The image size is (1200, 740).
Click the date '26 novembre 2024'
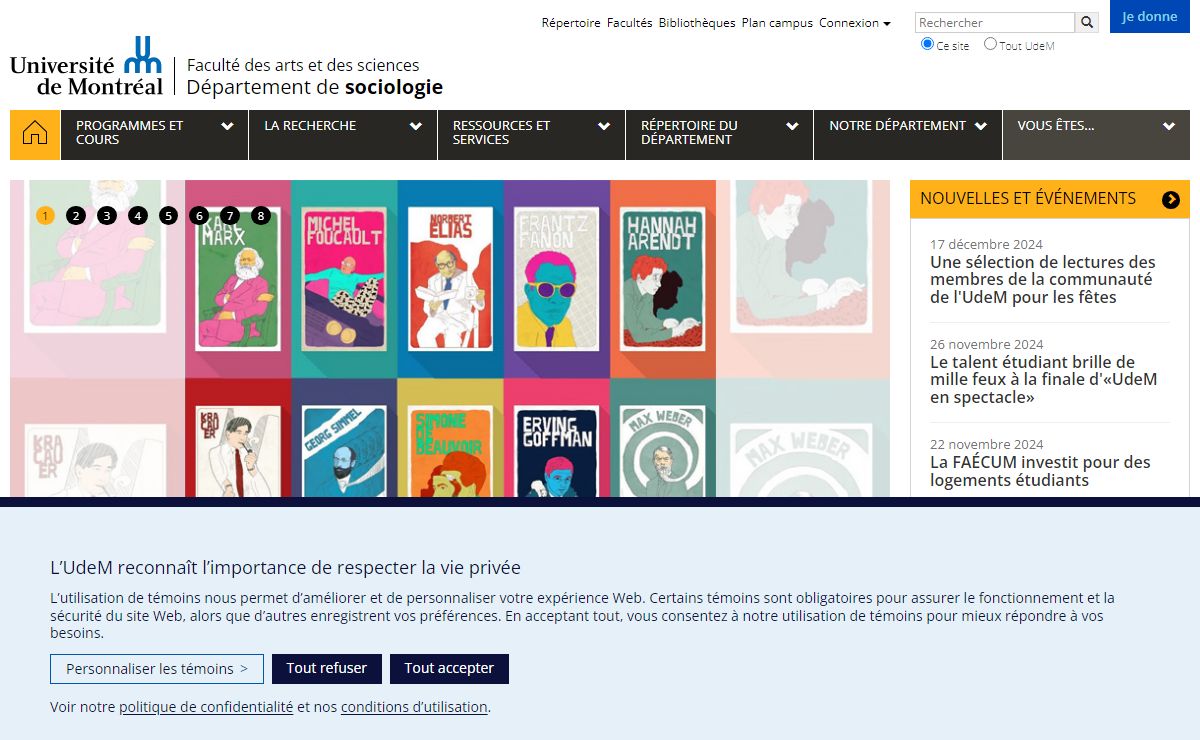[986, 344]
